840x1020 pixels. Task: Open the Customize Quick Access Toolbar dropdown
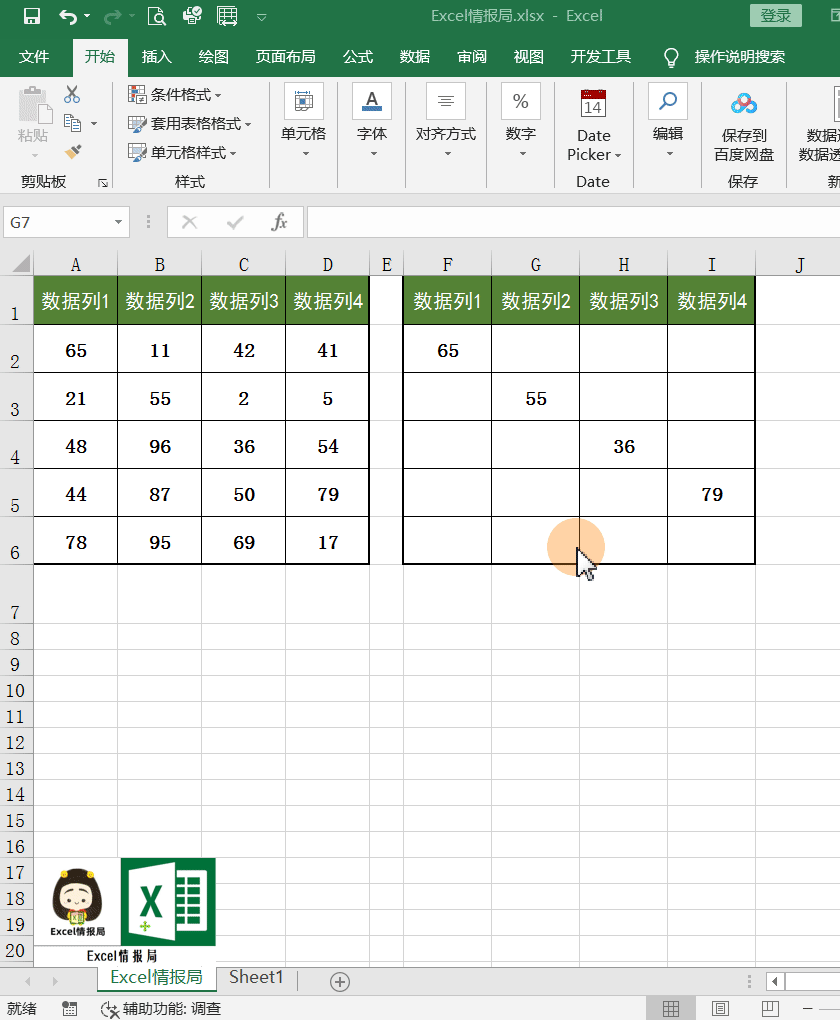click(x=262, y=17)
